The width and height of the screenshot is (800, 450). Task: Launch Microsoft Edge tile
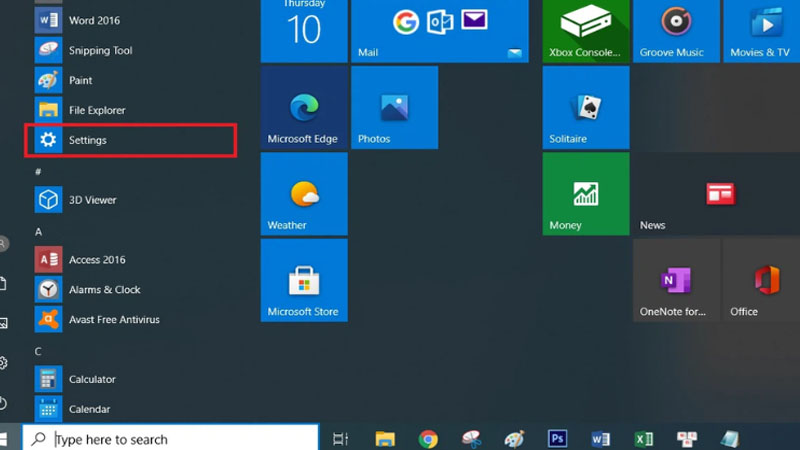(x=304, y=108)
